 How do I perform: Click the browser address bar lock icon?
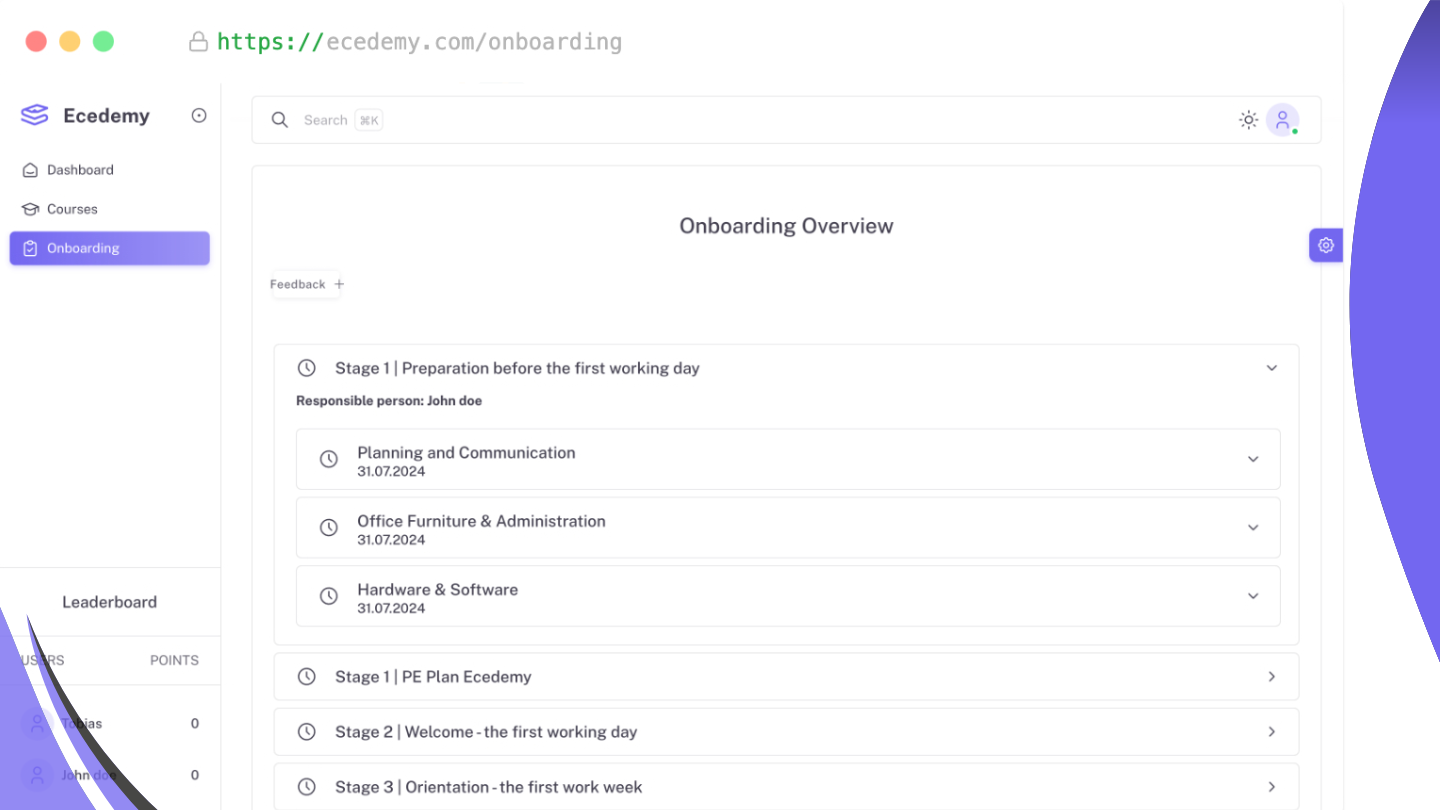(198, 42)
